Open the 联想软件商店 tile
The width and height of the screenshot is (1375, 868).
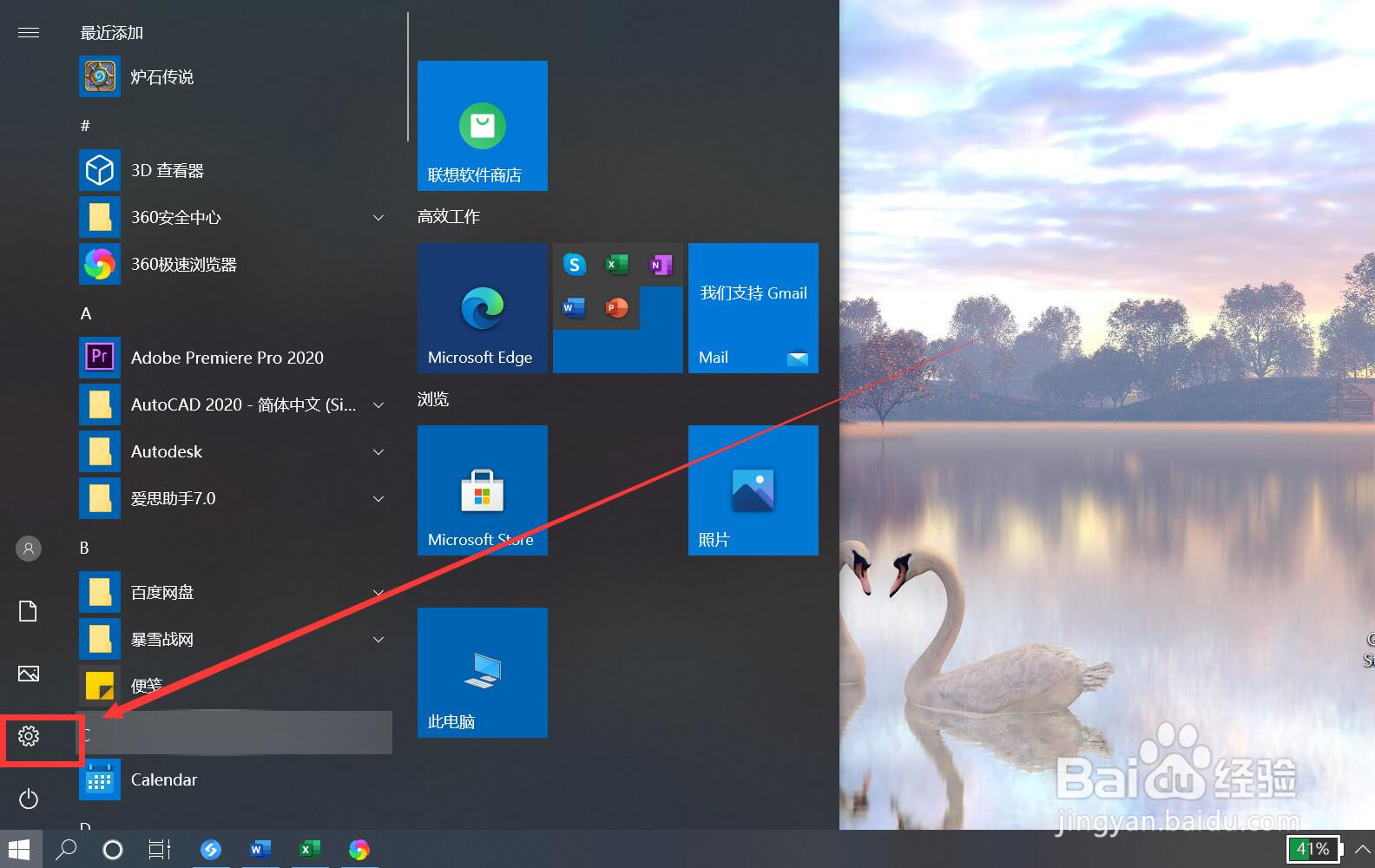tap(483, 126)
